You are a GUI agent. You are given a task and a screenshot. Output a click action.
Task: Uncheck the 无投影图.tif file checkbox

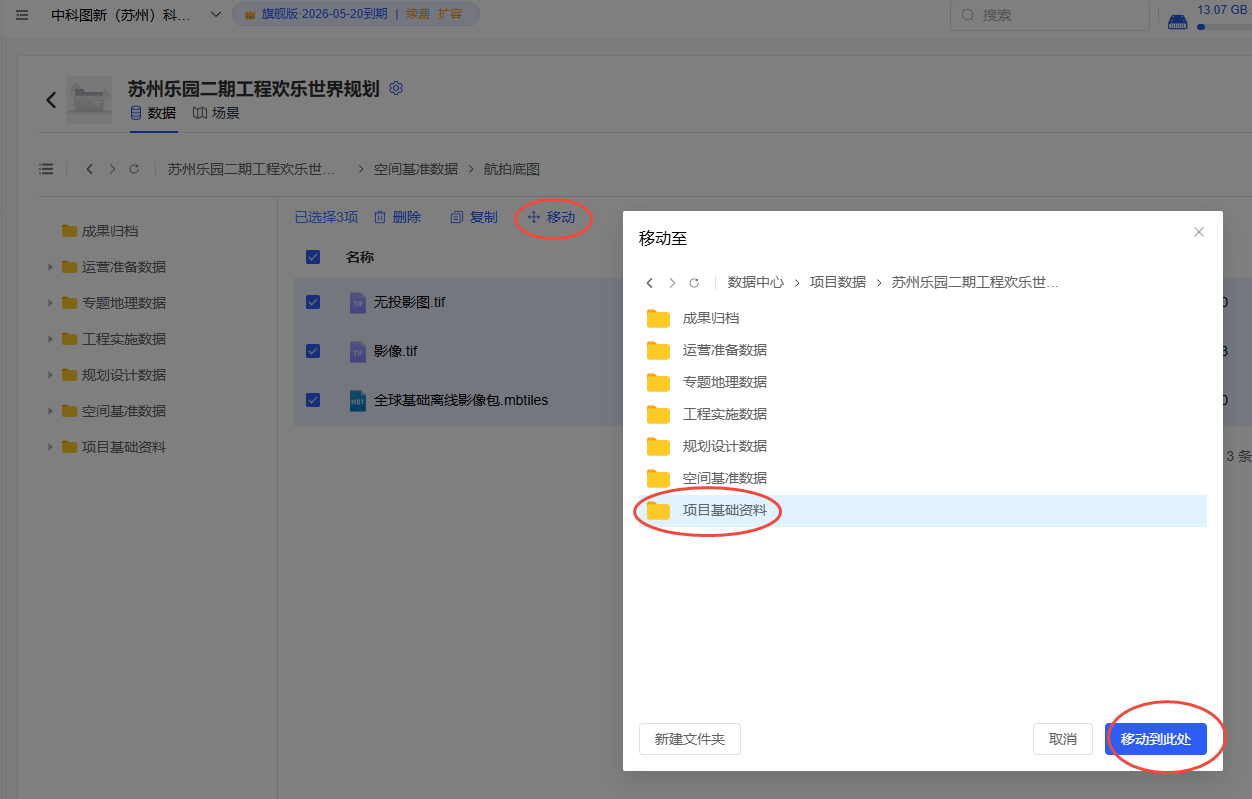(313, 302)
